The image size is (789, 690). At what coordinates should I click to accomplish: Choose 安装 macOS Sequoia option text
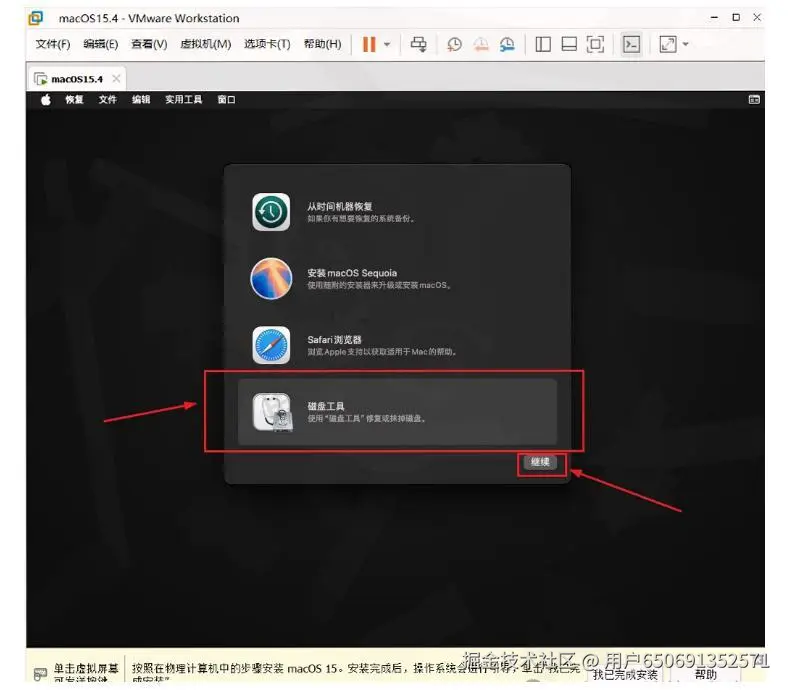point(352,273)
